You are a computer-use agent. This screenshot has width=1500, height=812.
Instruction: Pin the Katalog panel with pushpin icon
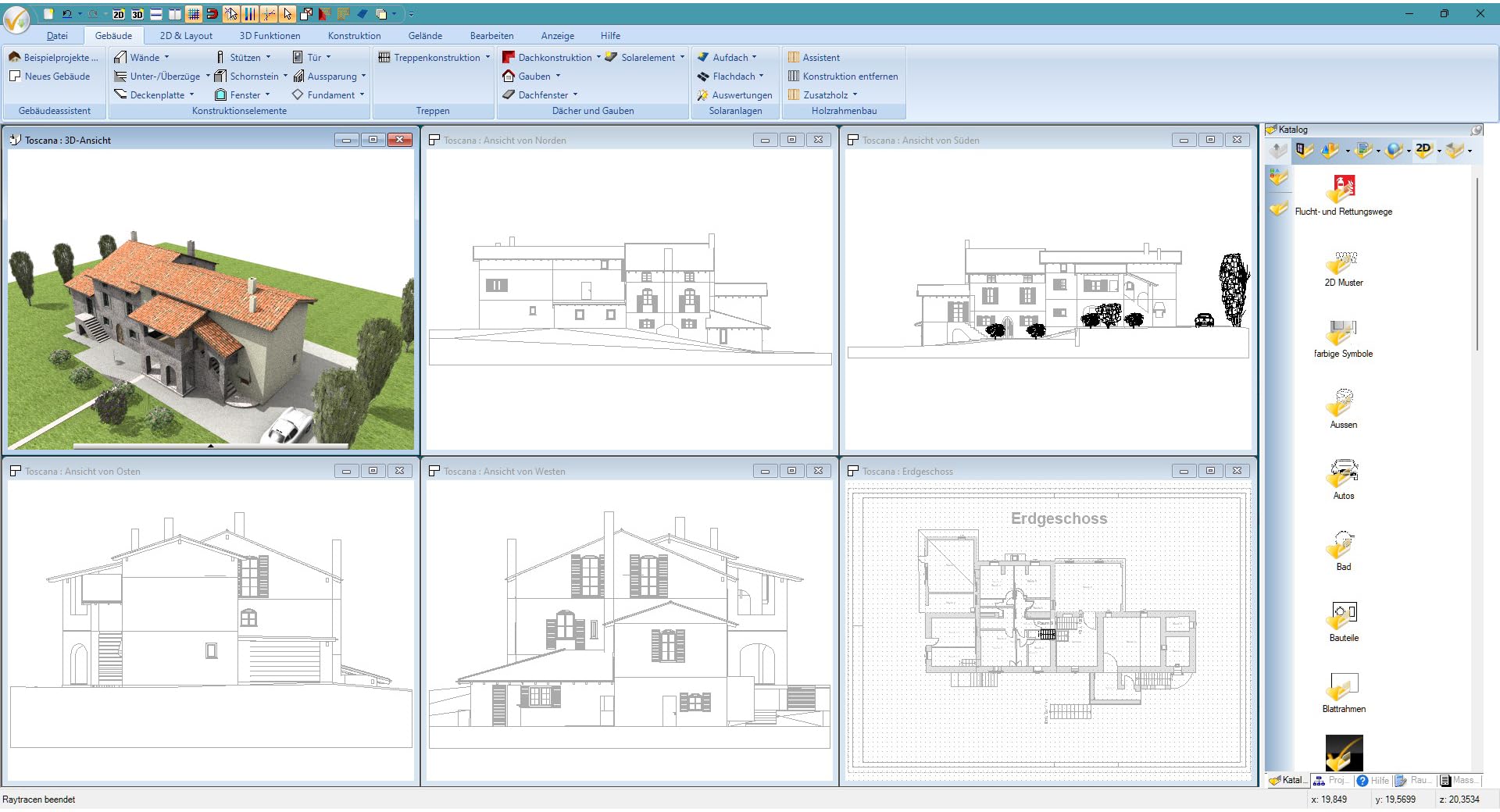[1476, 130]
